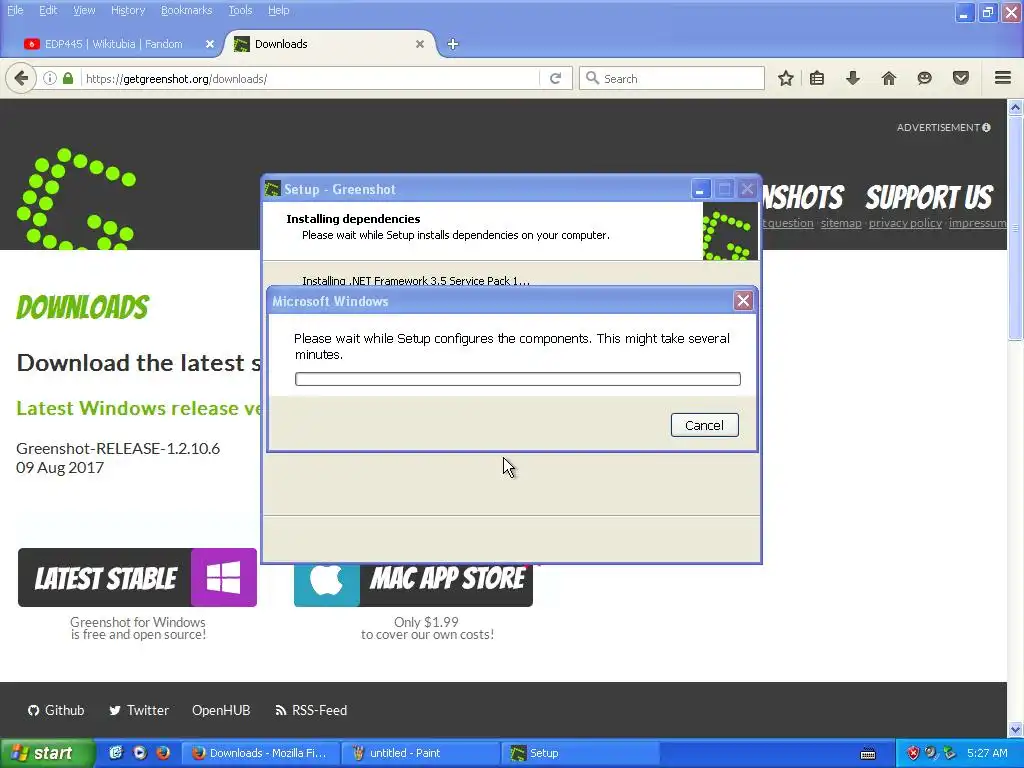Go to the Home page icon
Screen dimensions: 1024x768
pyautogui.click(x=889, y=78)
